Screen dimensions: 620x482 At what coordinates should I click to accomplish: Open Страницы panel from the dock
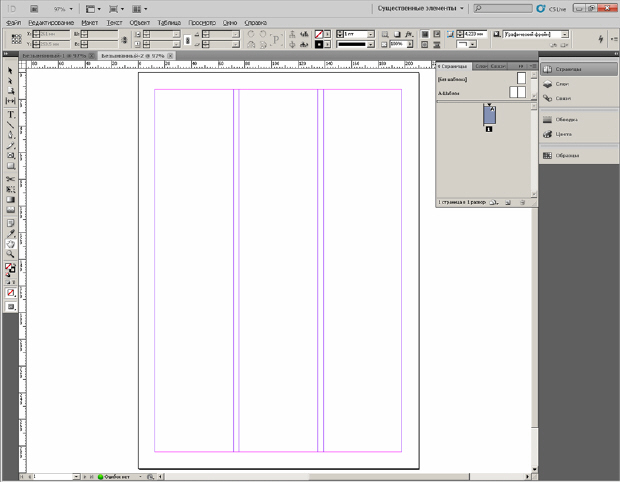578,69
